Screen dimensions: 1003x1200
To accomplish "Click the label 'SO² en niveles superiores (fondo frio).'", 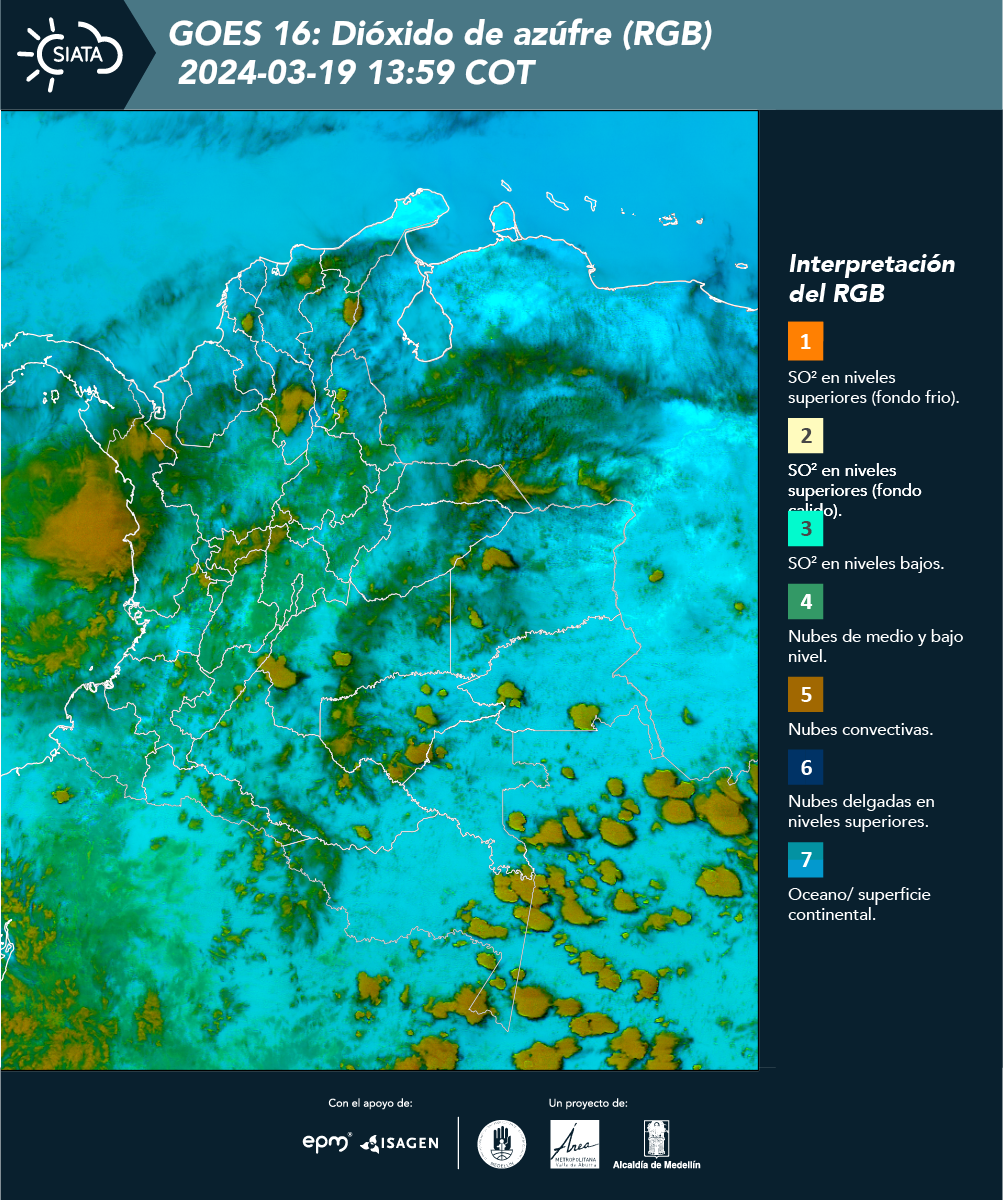I will click(x=873, y=387).
